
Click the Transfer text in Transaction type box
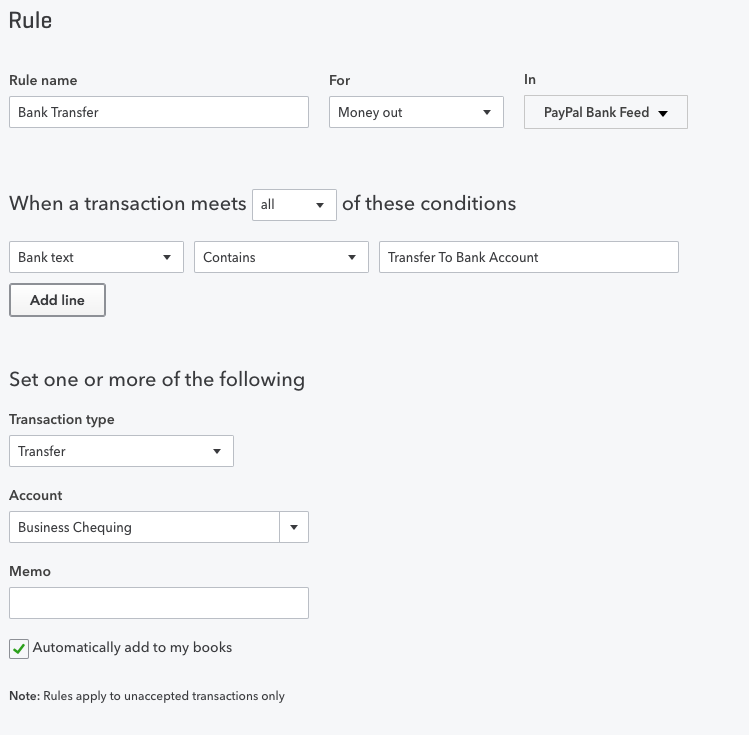point(42,451)
